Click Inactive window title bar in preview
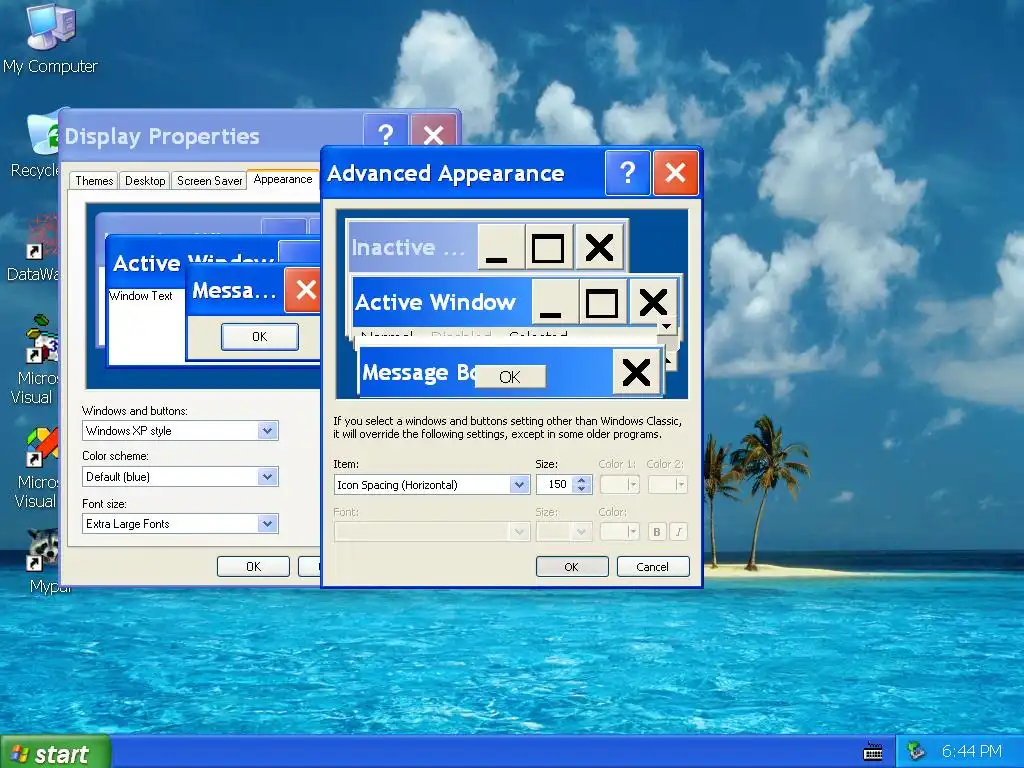Screen dimensions: 1024x768 413,248
